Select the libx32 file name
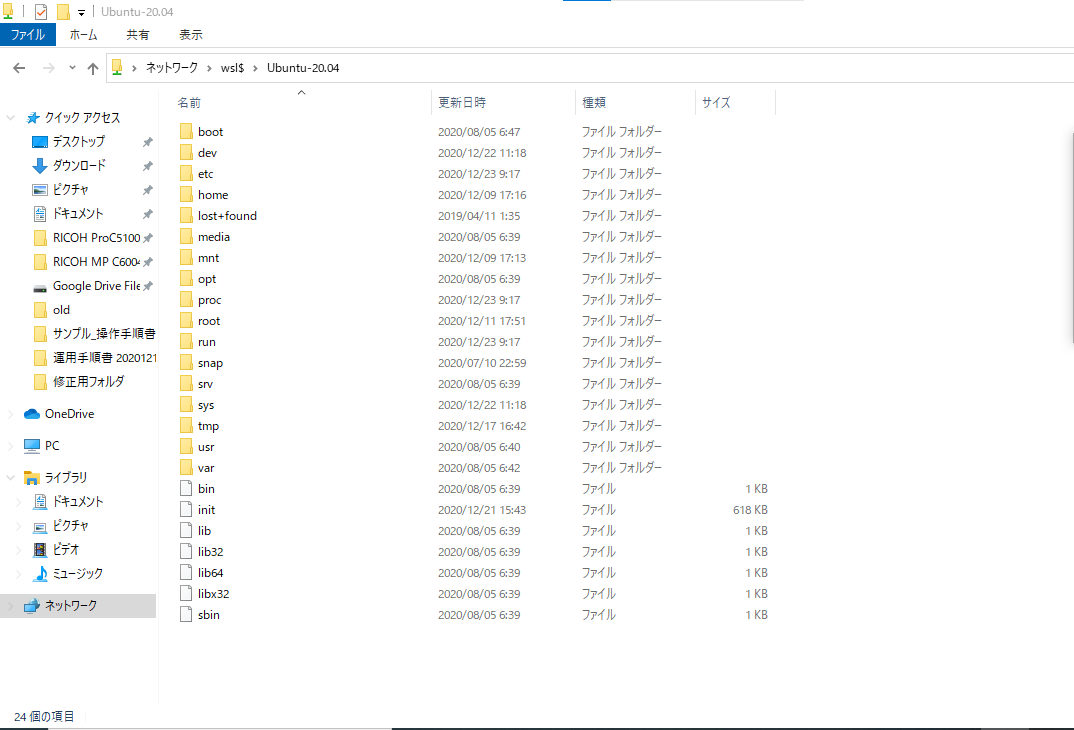 [214, 594]
